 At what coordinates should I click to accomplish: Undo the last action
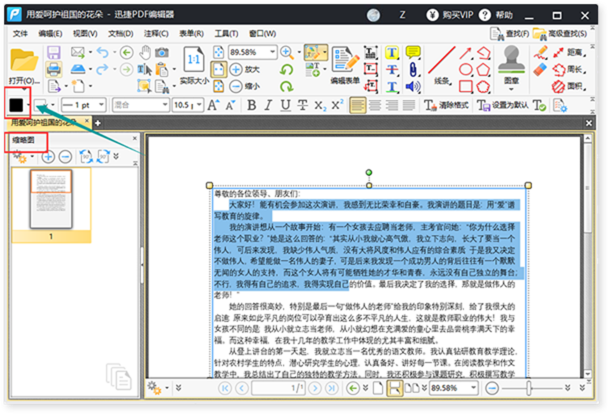(103, 52)
